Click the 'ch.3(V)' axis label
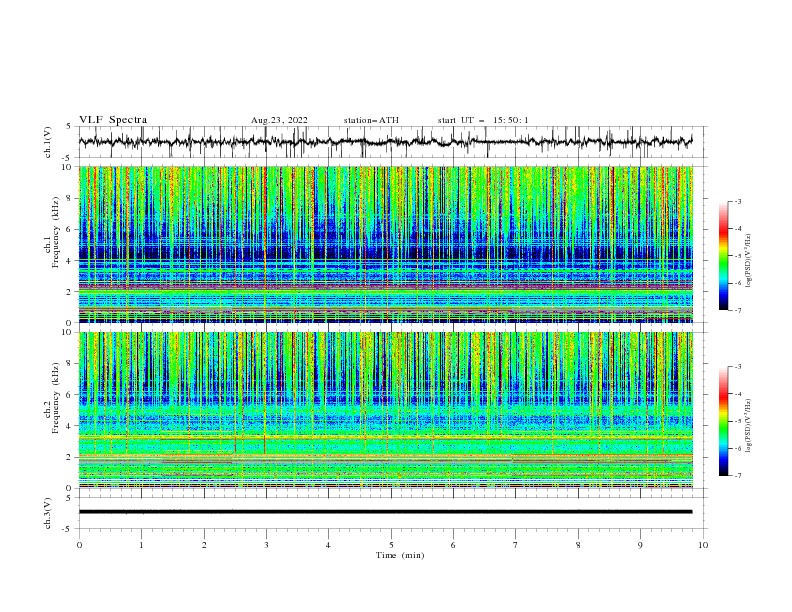The height and width of the screenshot is (612, 792). (x=48, y=513)
